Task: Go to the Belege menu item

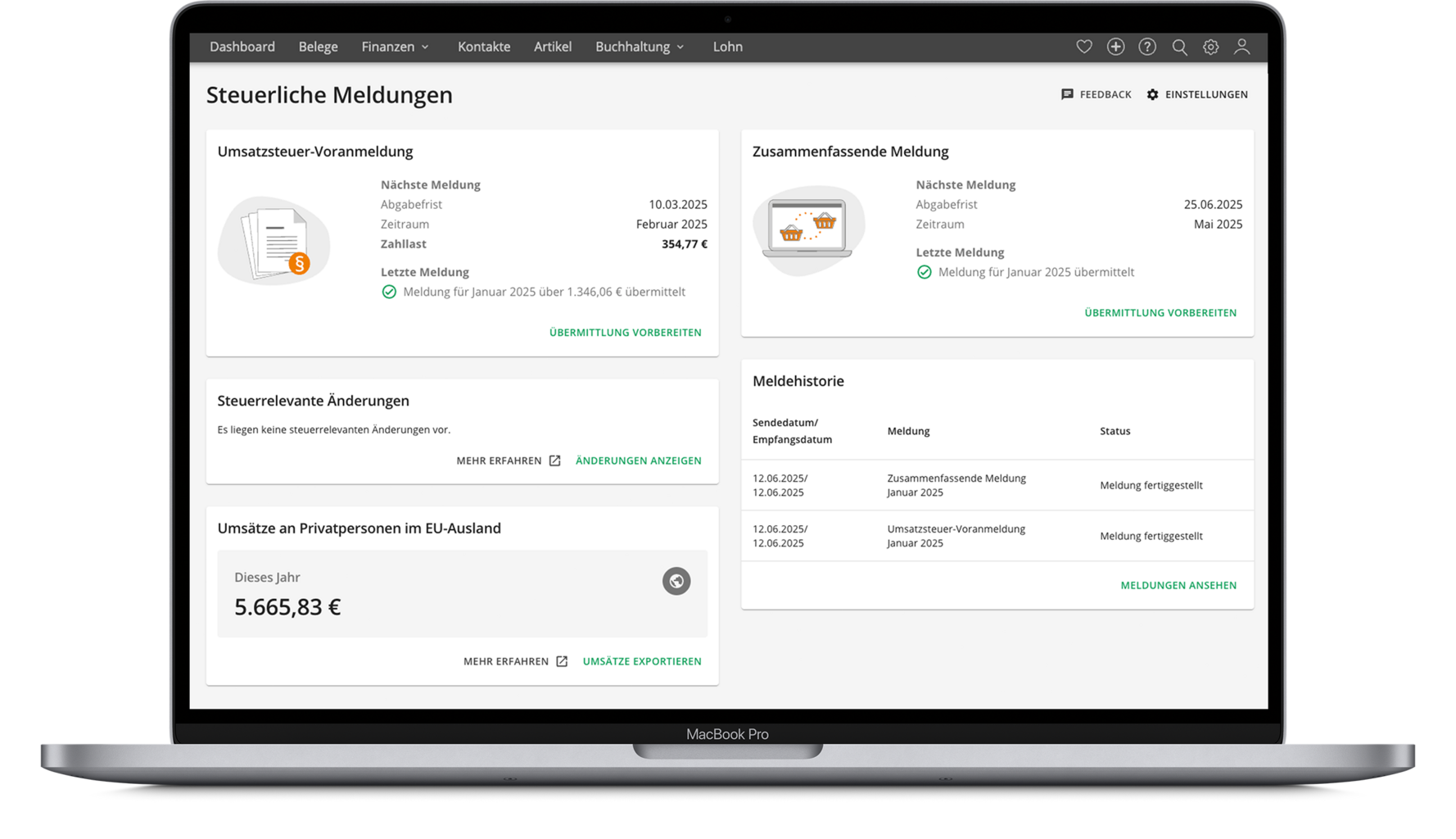Action: coord(318,47)
